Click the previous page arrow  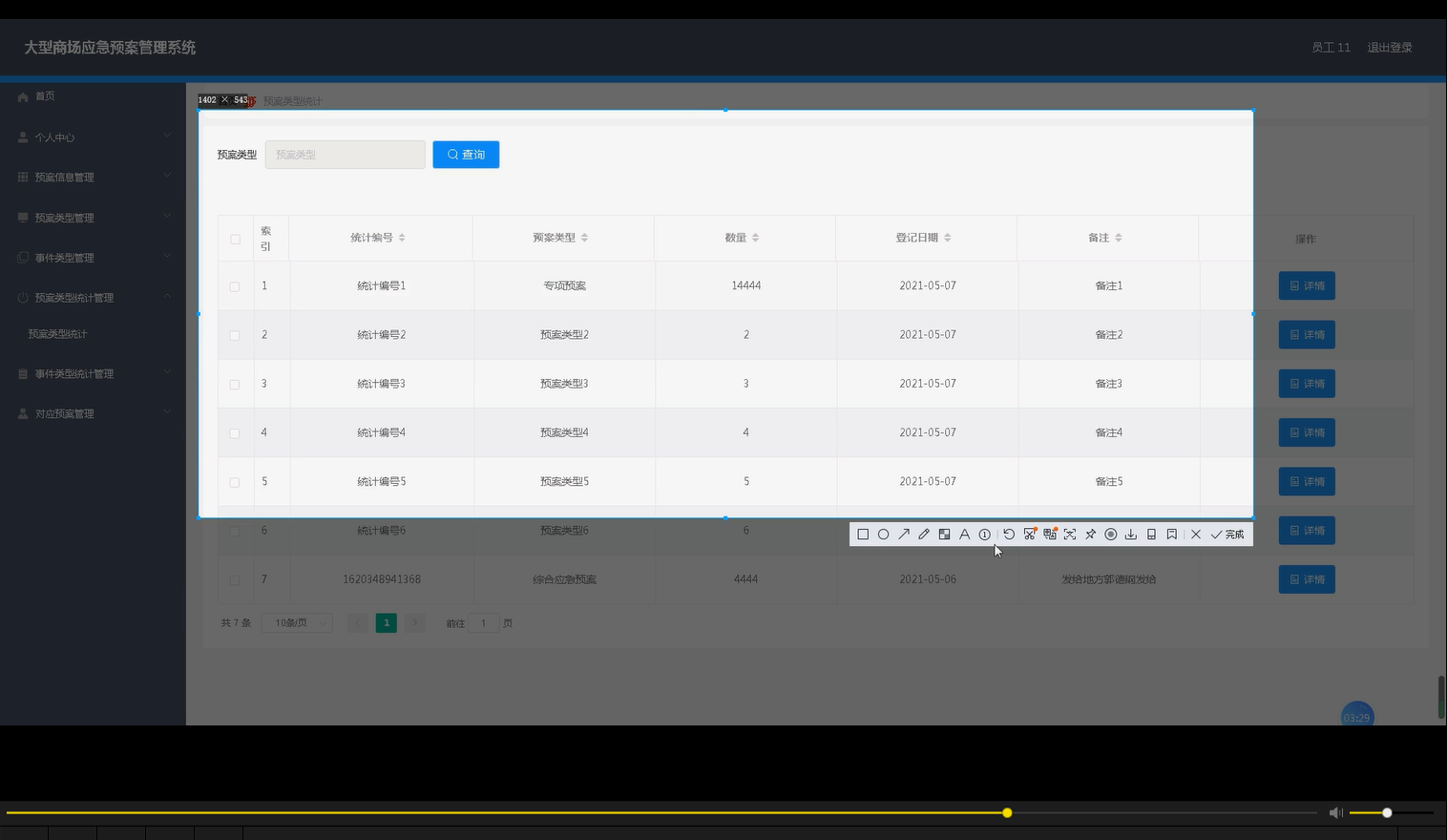pyautogui.click(x=357, y=623)
